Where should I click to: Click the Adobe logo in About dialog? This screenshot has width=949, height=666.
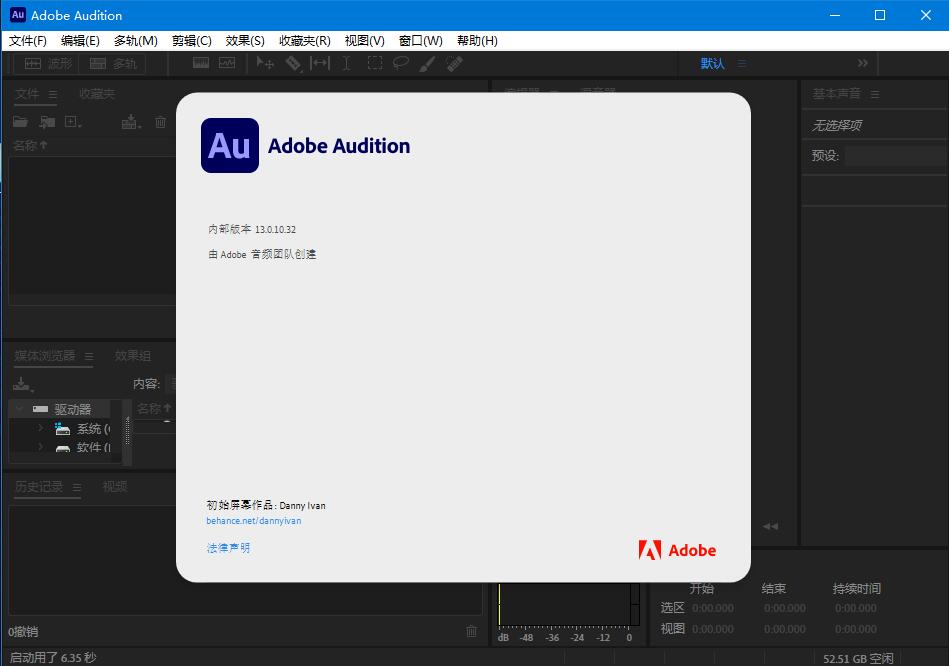[x=677, y=550]
